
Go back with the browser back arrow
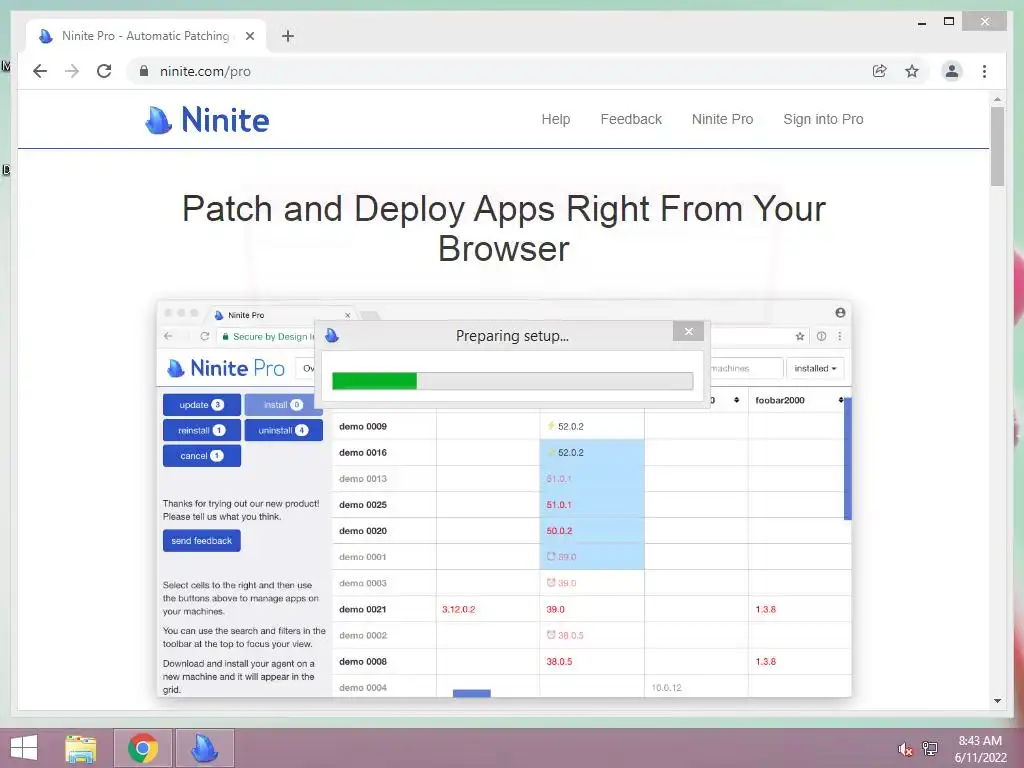[40, 71]
